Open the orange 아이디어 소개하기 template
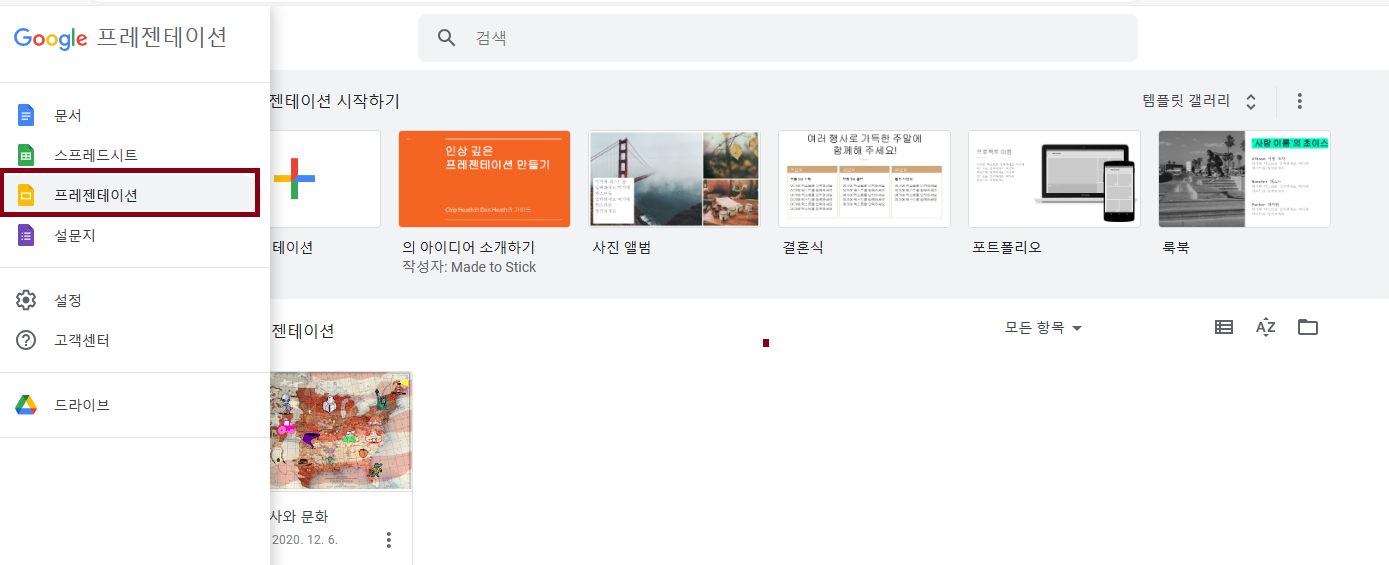The image size is (1389, 565). pos(484,179)
